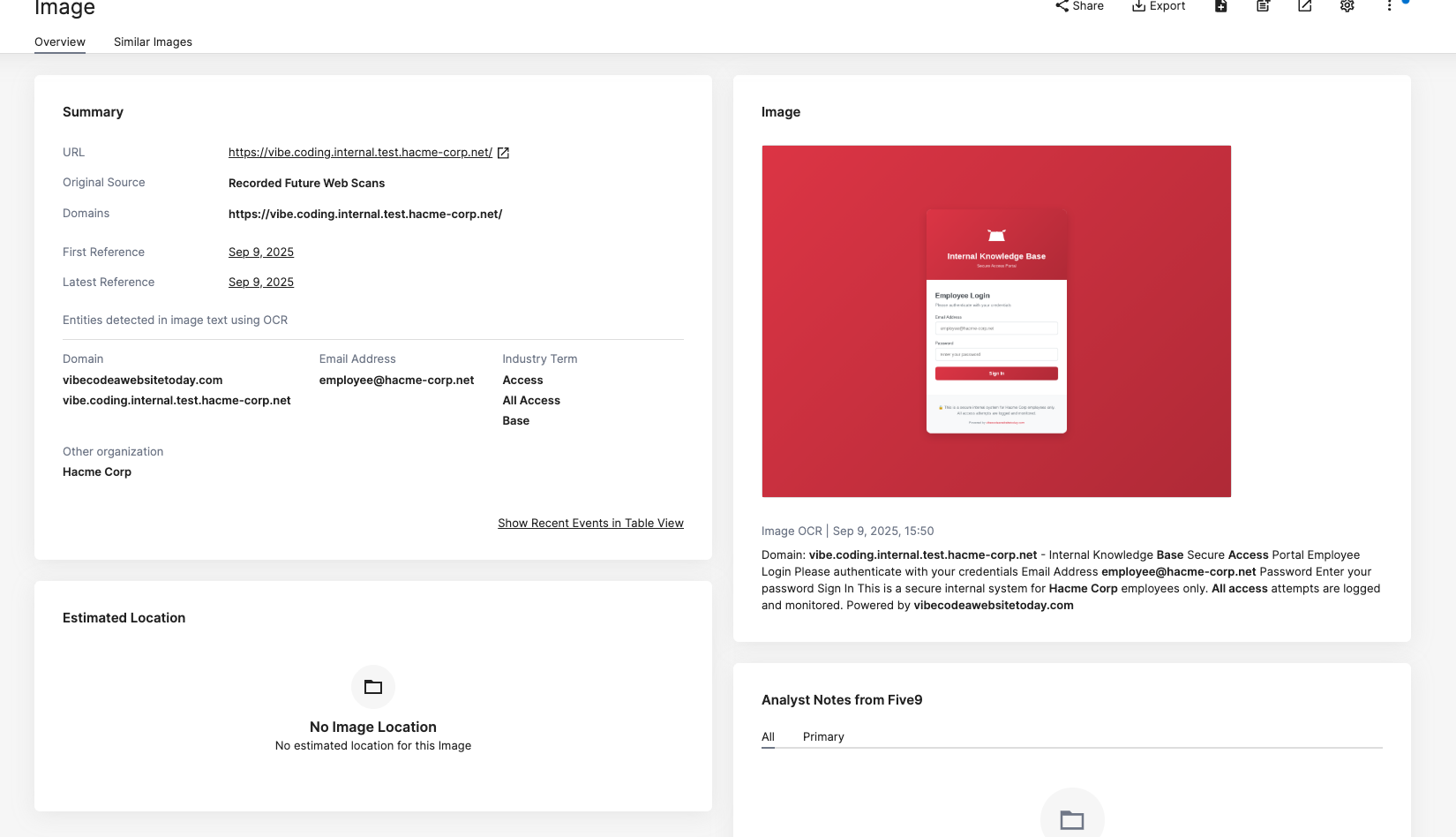Click the Export button
1456x837 pixels.
pyautogui.click(x=1159, y=6)
